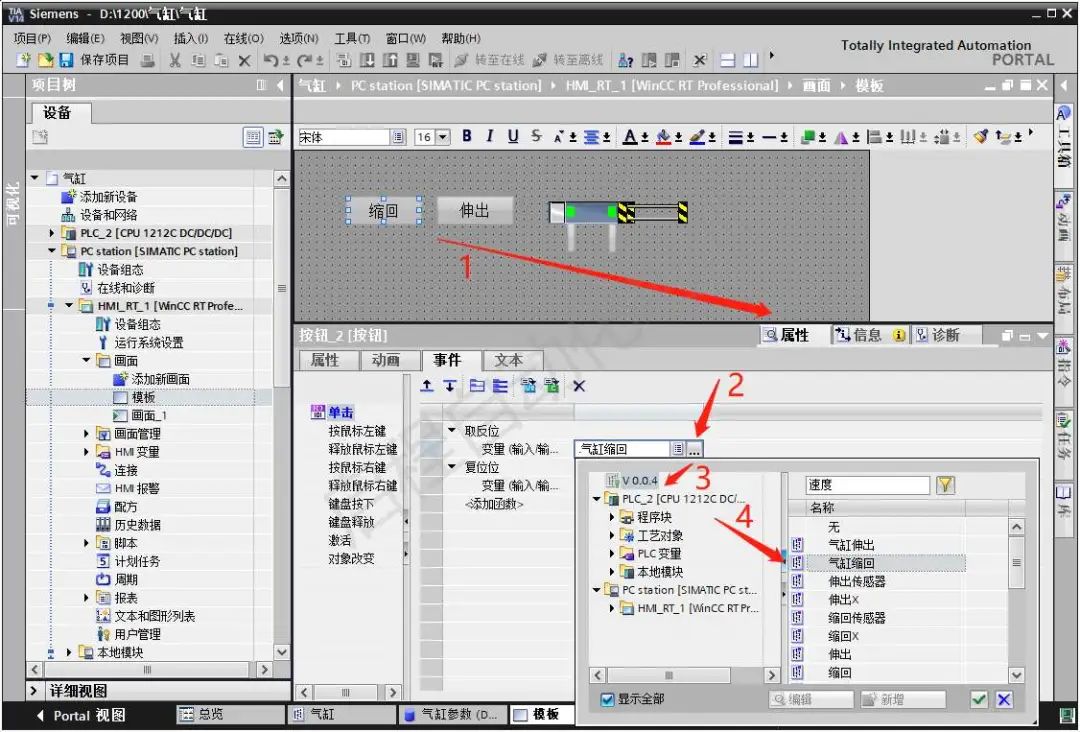The height and width of the screenshot is (732, 1080).
Task: Select the 伸出传感器 tag in list
Action: click(856, 582)
